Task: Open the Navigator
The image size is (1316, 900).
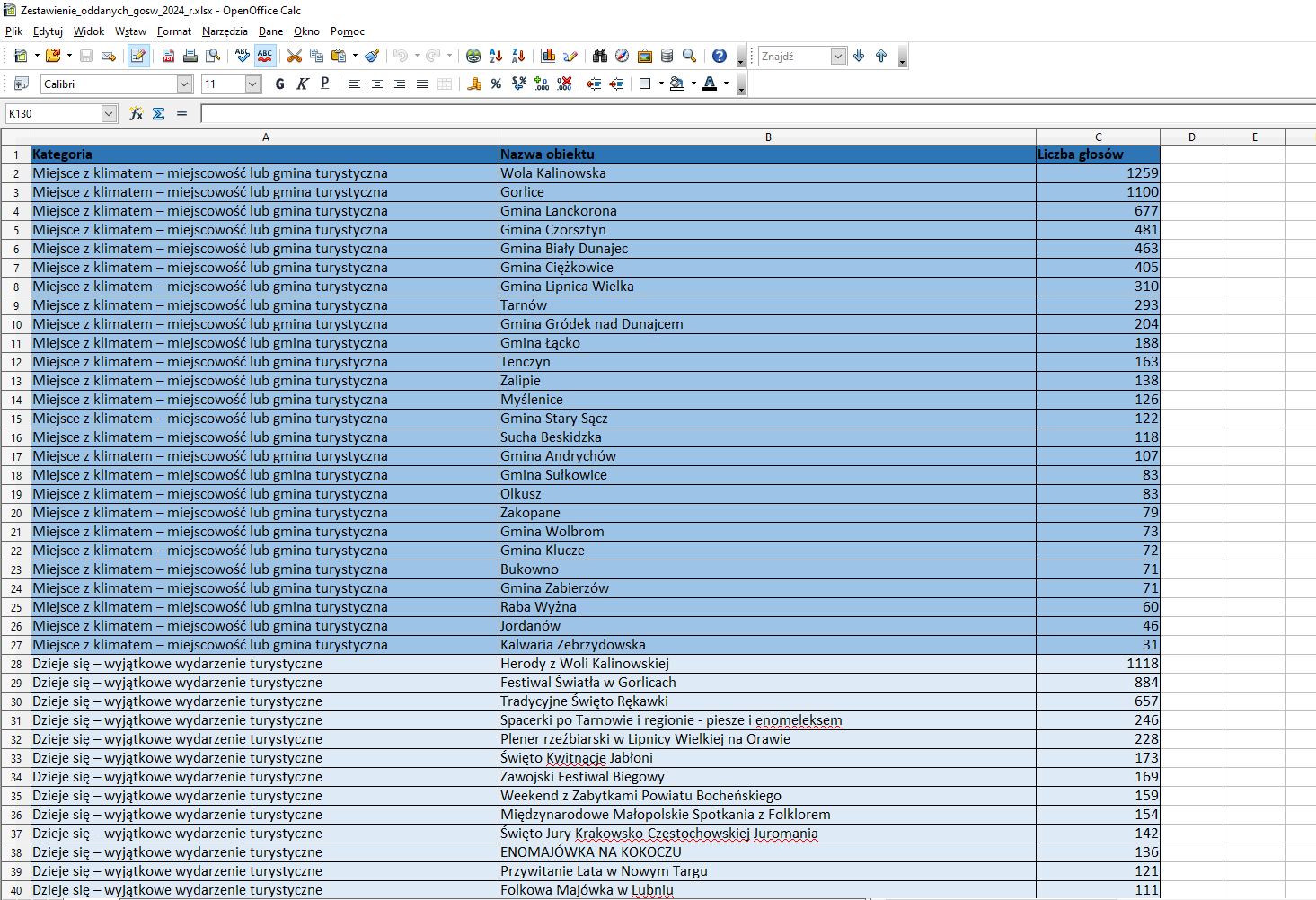Action: (x=623, y=56)
